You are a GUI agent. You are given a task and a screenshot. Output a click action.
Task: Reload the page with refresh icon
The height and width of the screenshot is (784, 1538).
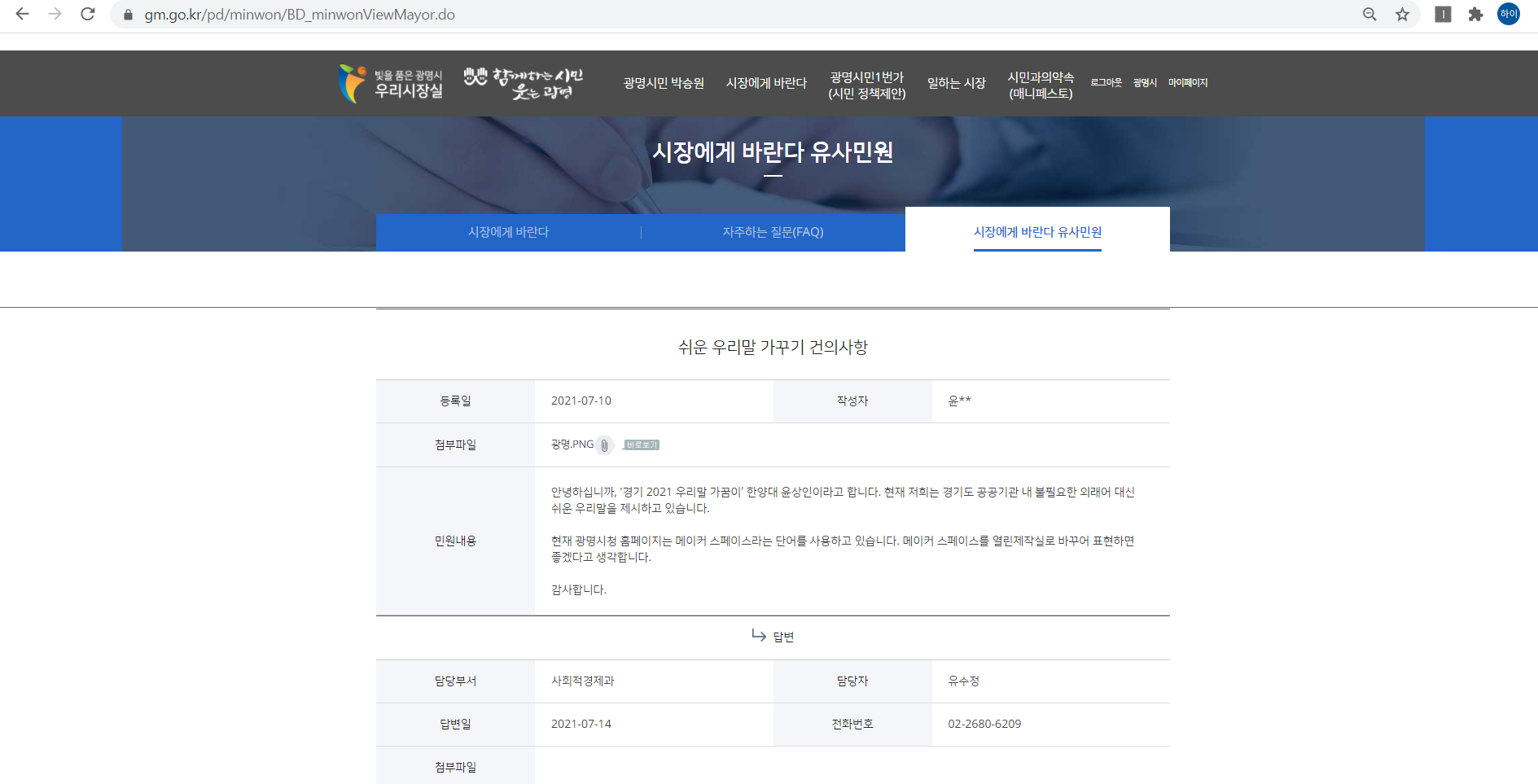[x=88, y=15]
